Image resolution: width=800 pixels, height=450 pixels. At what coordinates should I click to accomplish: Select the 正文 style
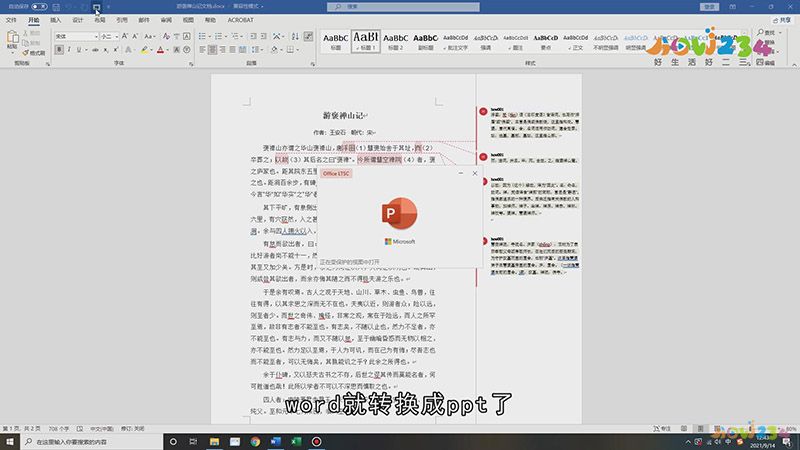(x=576, y=41)
